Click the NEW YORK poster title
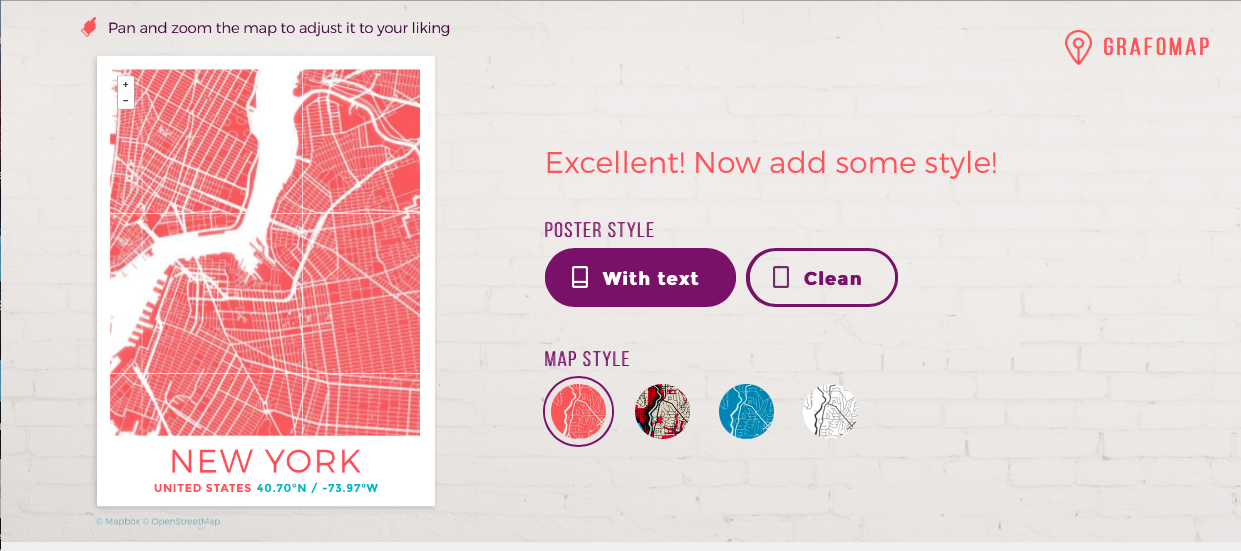The image size is (1241, 551). click(x=265, y=461)
